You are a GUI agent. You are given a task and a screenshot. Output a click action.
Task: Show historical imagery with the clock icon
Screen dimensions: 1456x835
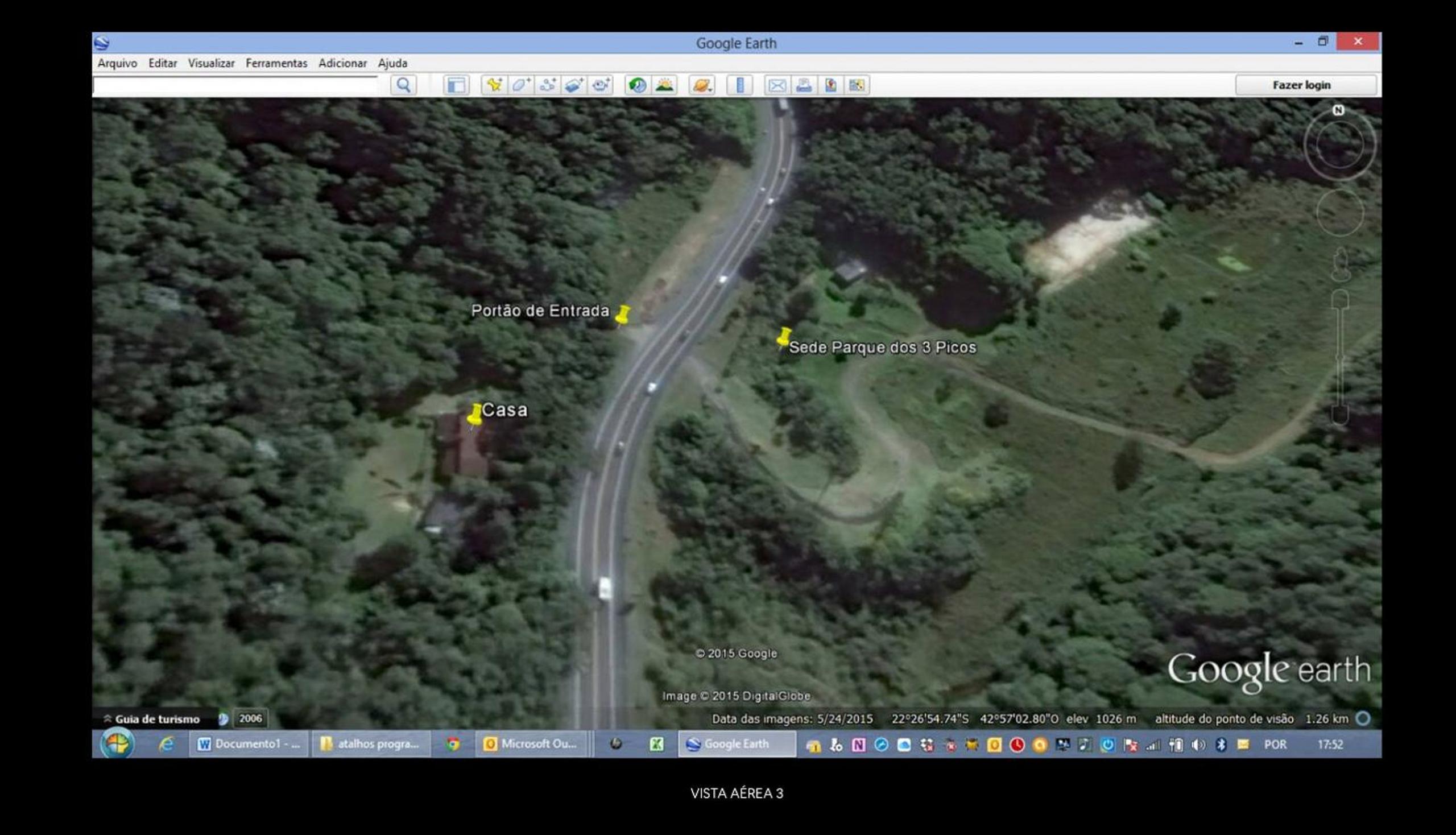point(638,85)
